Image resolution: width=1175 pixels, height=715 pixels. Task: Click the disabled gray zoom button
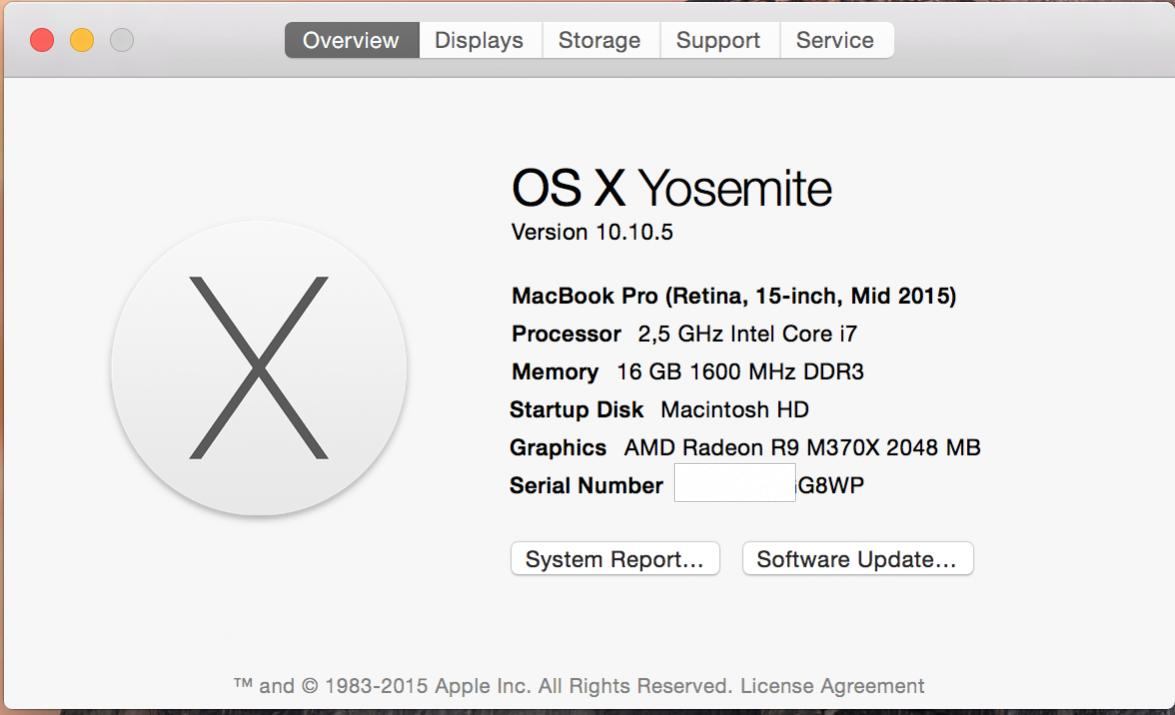coord(121,40)
